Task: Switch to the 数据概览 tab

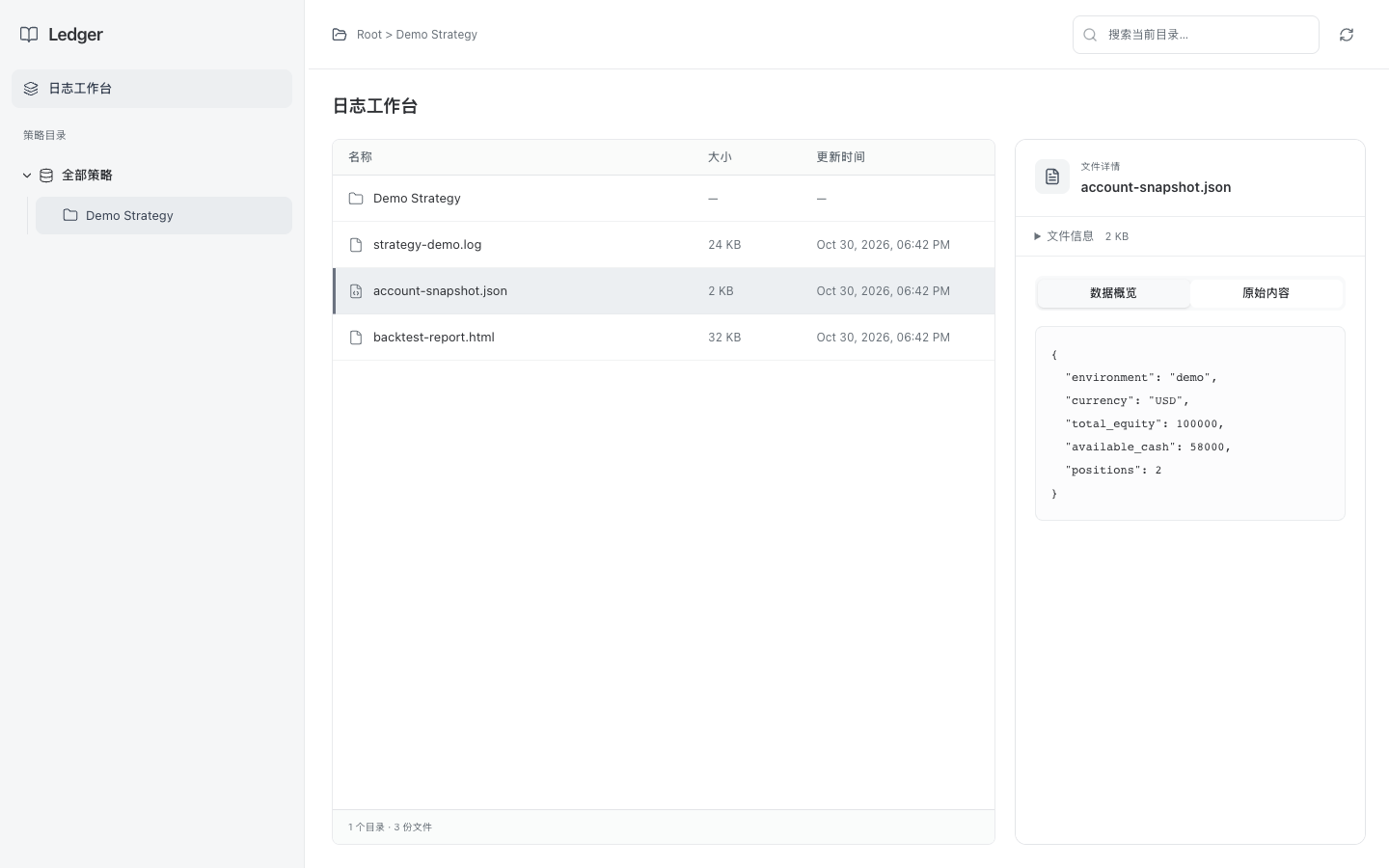Action: coord(1113,293)
